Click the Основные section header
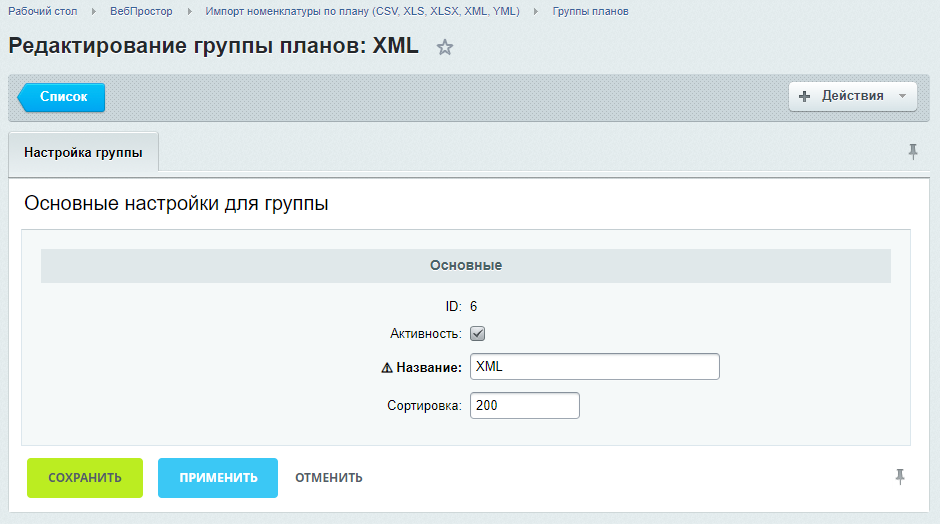The width and height of the screenshot is (940, 524). point(466,266)
